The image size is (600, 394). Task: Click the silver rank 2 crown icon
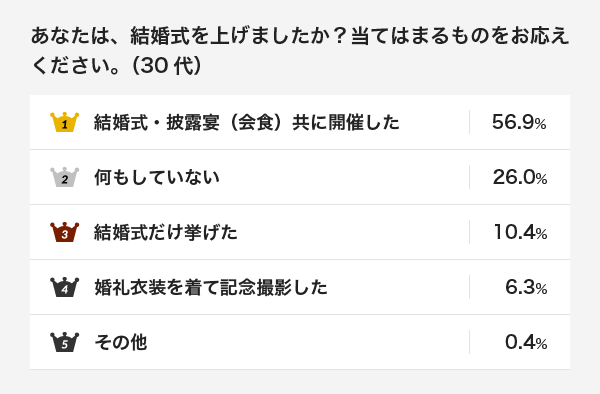pyautogui.click(x=65, y=177)
